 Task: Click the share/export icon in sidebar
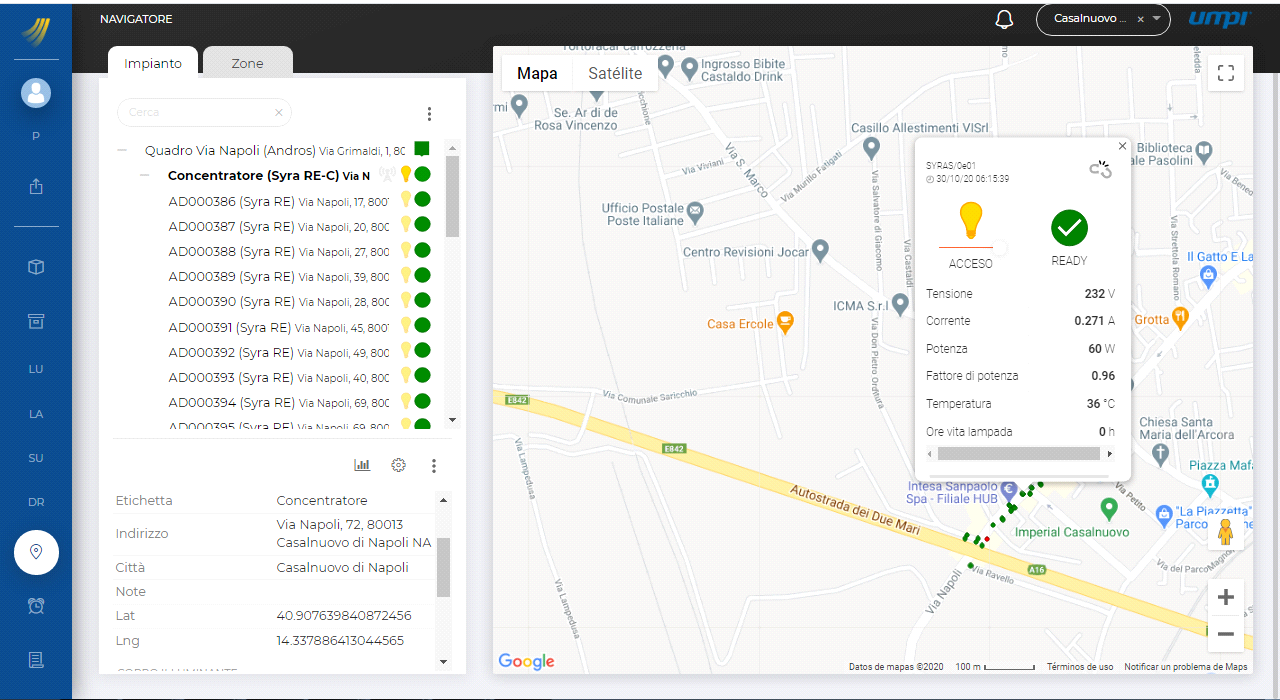click(x=36, y=186)
